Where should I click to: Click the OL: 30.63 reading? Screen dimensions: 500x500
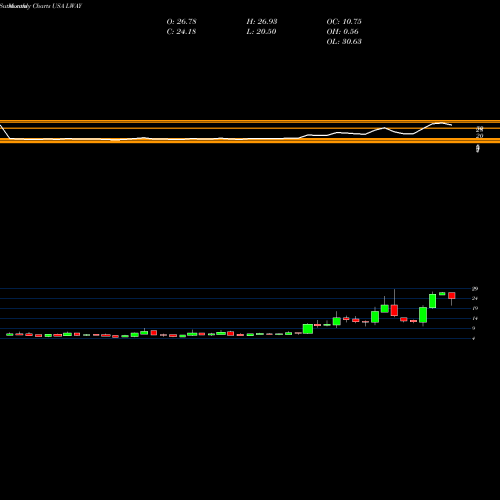[x=344, y=42]
